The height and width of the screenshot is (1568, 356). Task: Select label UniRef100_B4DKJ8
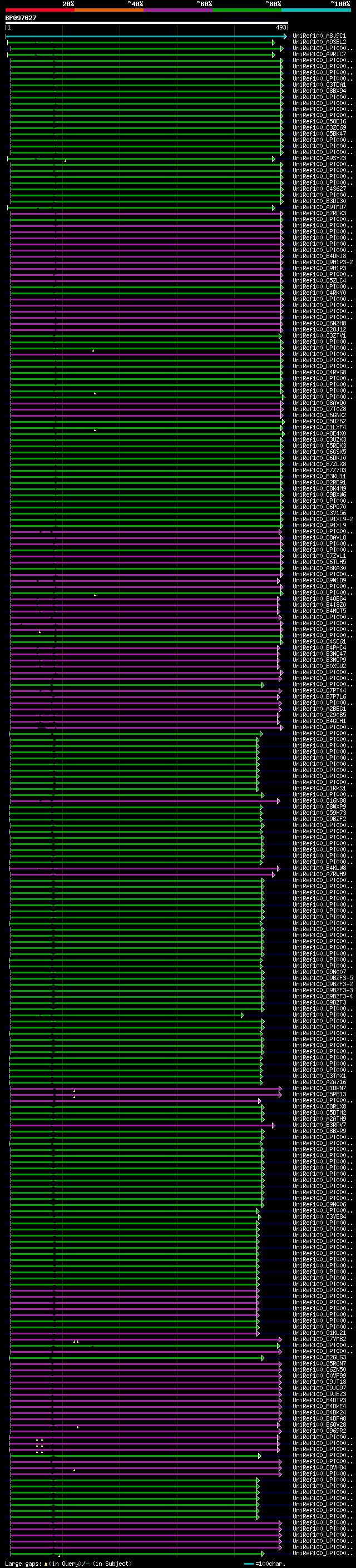(x=319, y=256)
